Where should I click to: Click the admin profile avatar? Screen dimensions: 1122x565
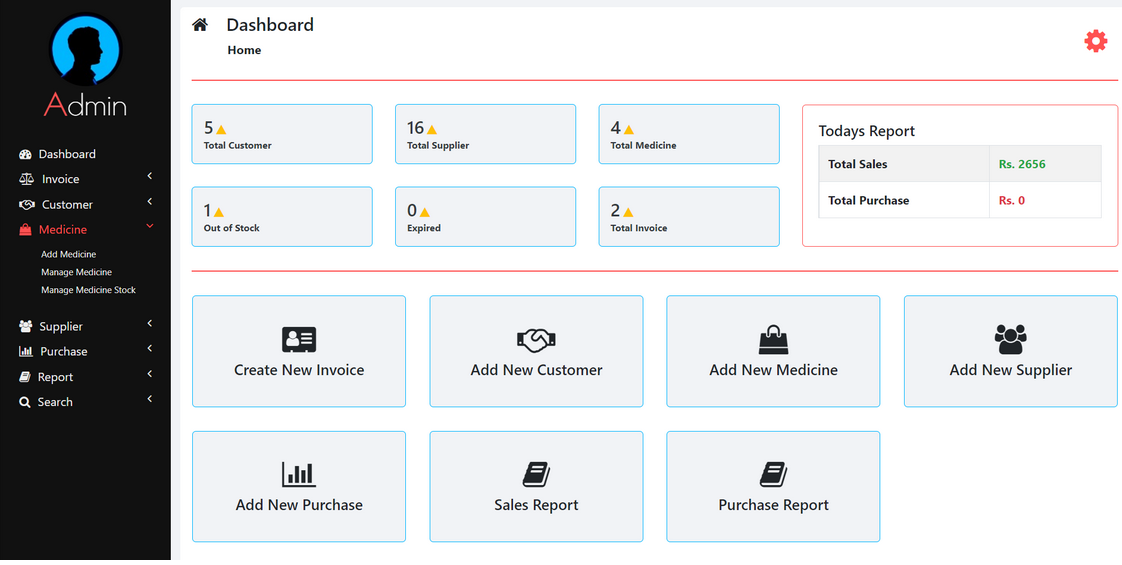[85, 50]
